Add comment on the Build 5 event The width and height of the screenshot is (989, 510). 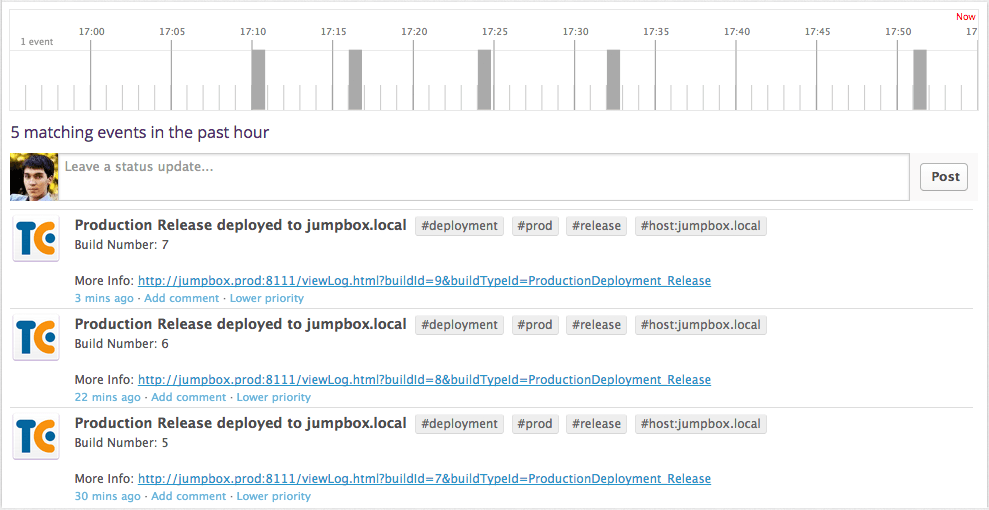point(188,496)
